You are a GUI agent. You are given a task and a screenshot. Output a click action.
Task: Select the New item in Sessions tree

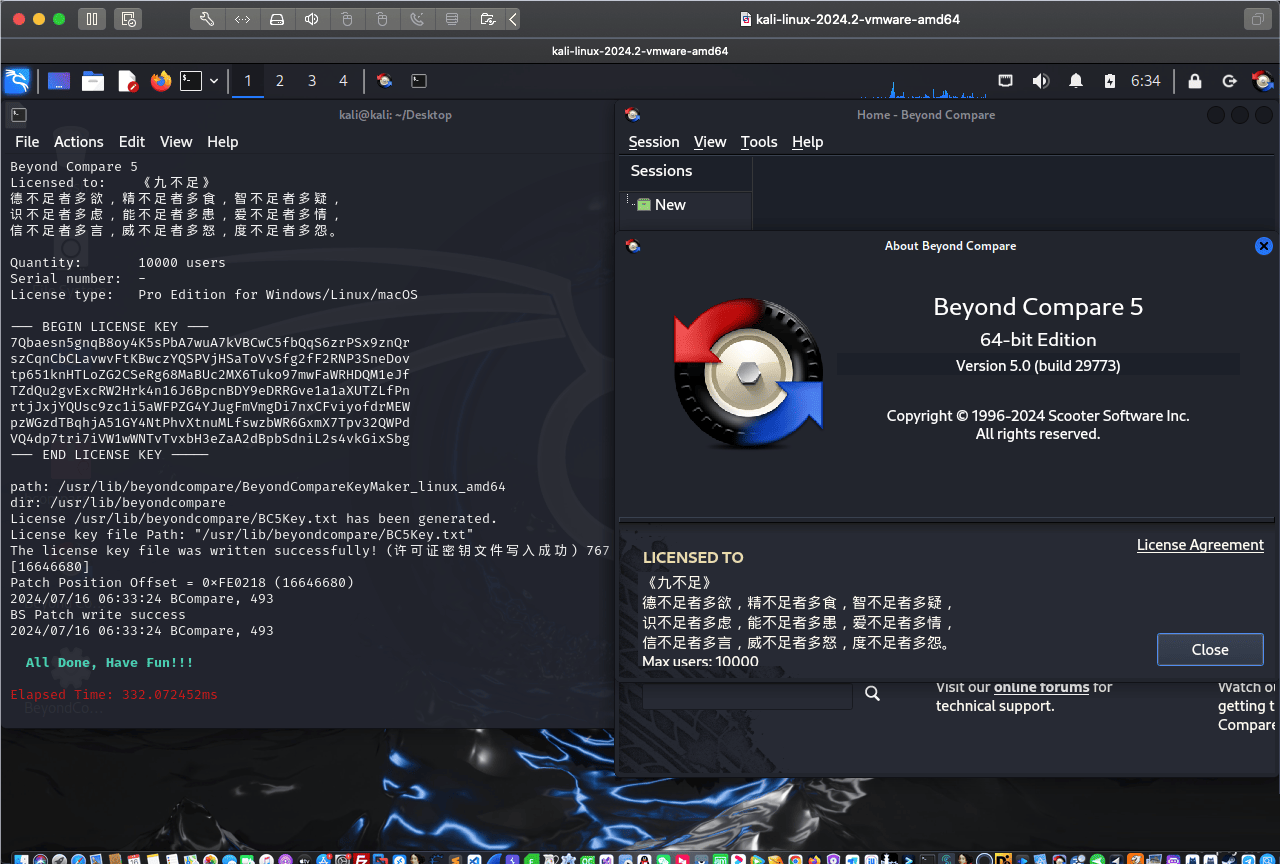point(670,204)
